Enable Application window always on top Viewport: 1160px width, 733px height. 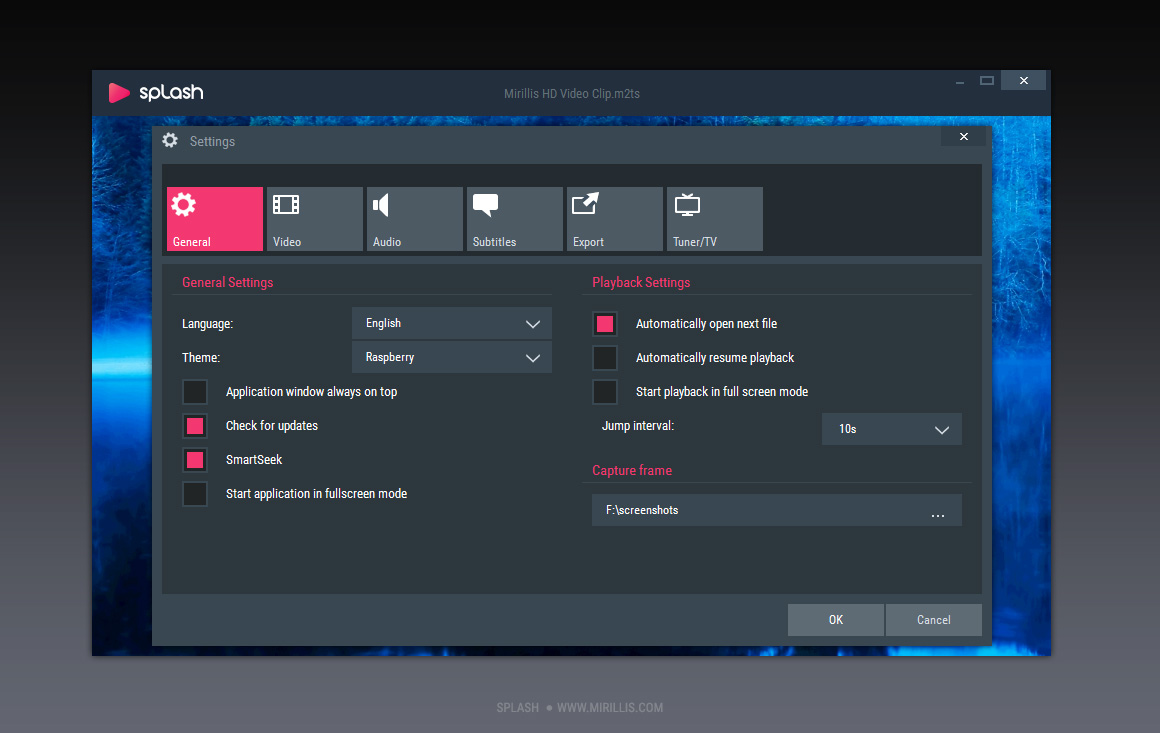pos(195,392)
